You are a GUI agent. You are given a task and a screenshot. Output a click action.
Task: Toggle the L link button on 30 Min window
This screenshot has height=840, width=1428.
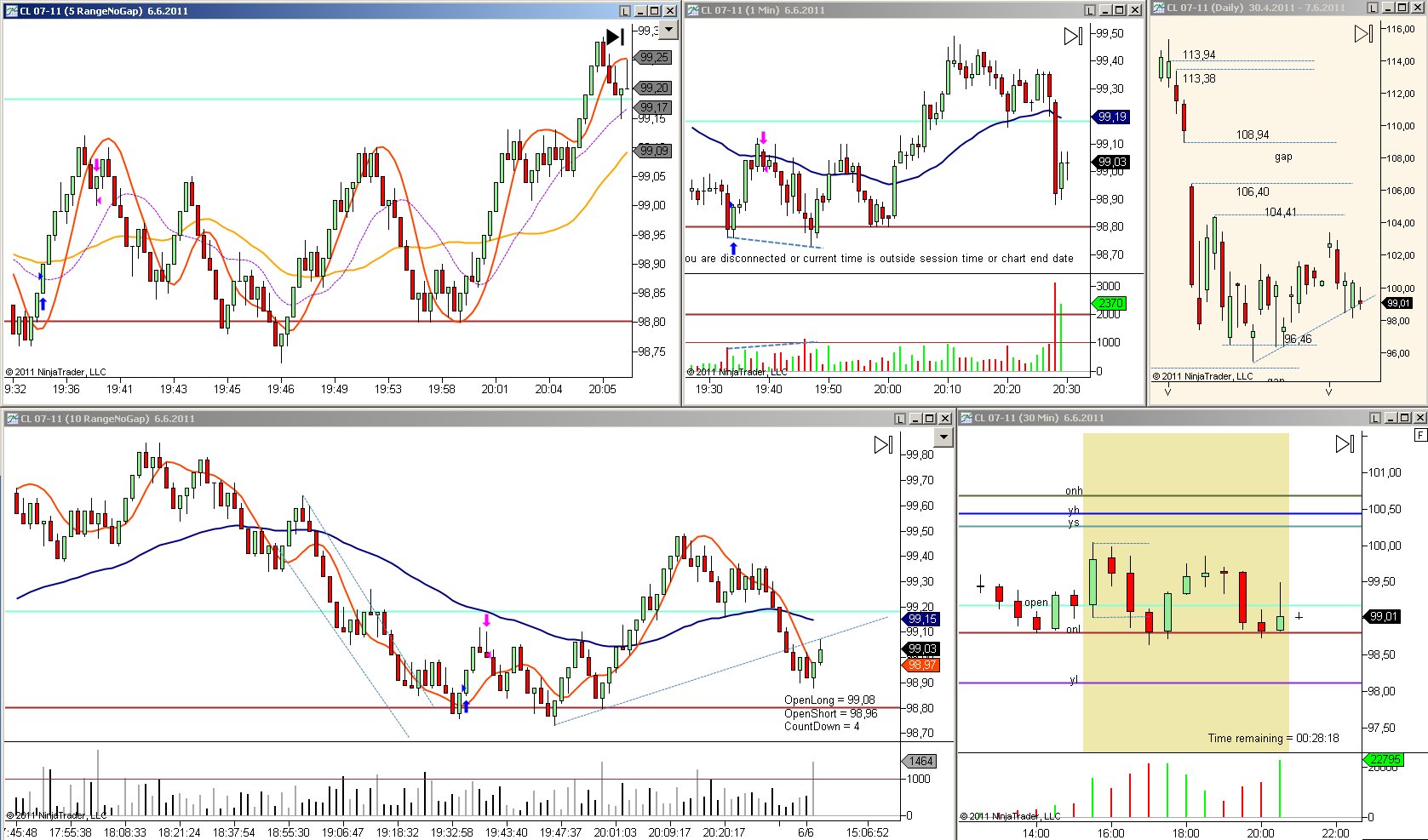tap(1374, 418)
